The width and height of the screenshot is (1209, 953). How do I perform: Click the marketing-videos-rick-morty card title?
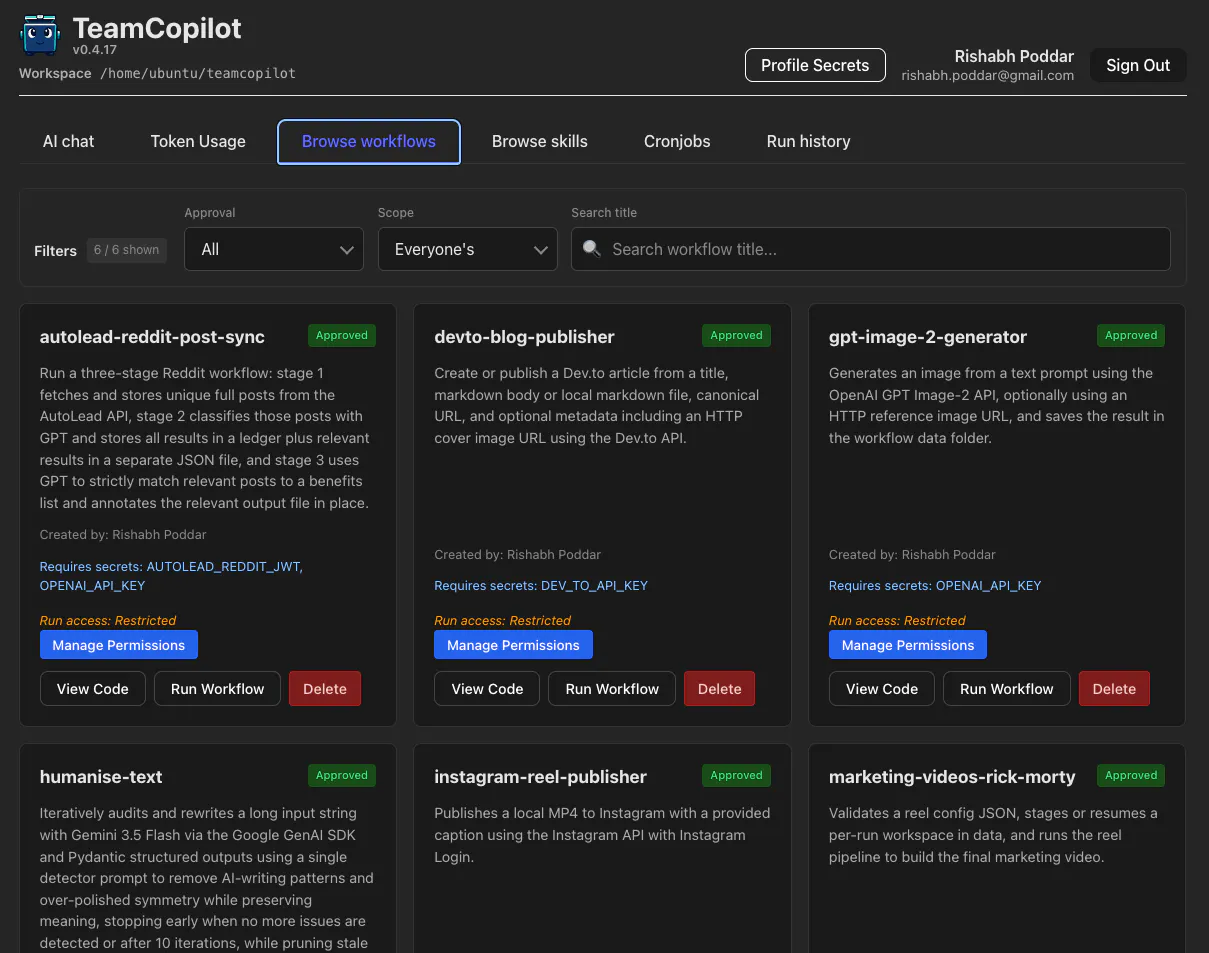pyautogui.click(x=952, y=777)
